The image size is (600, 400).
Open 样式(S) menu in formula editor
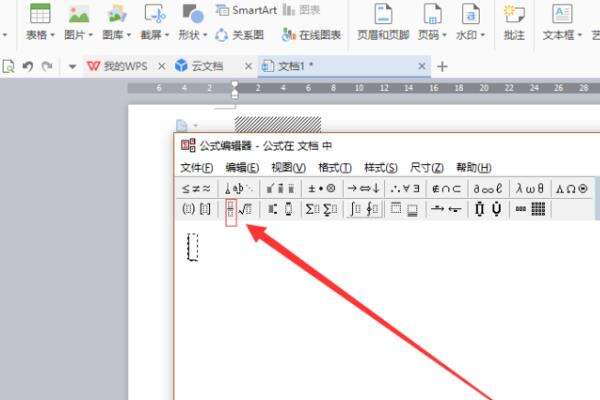tap(381, 168)
